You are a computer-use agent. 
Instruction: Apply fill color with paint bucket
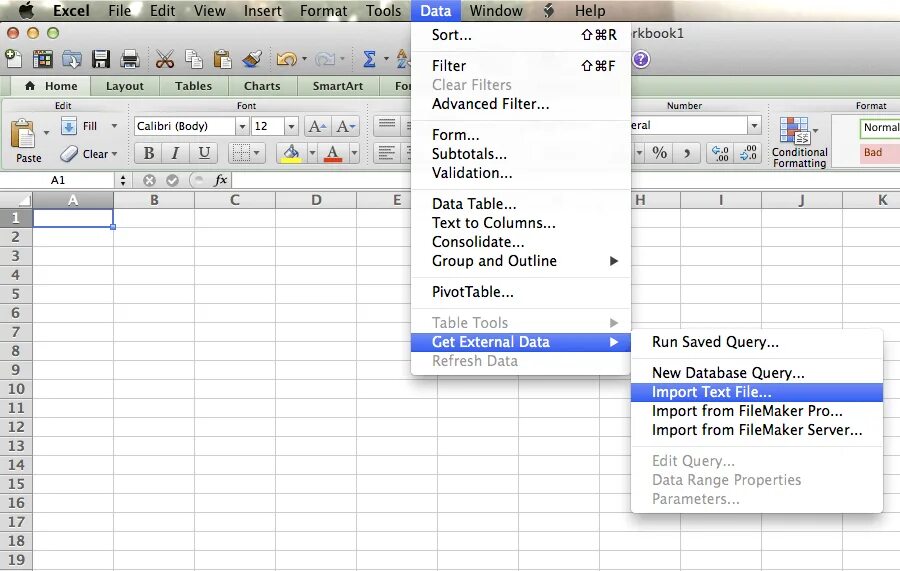pyautogui.click(x=292, y=153)
